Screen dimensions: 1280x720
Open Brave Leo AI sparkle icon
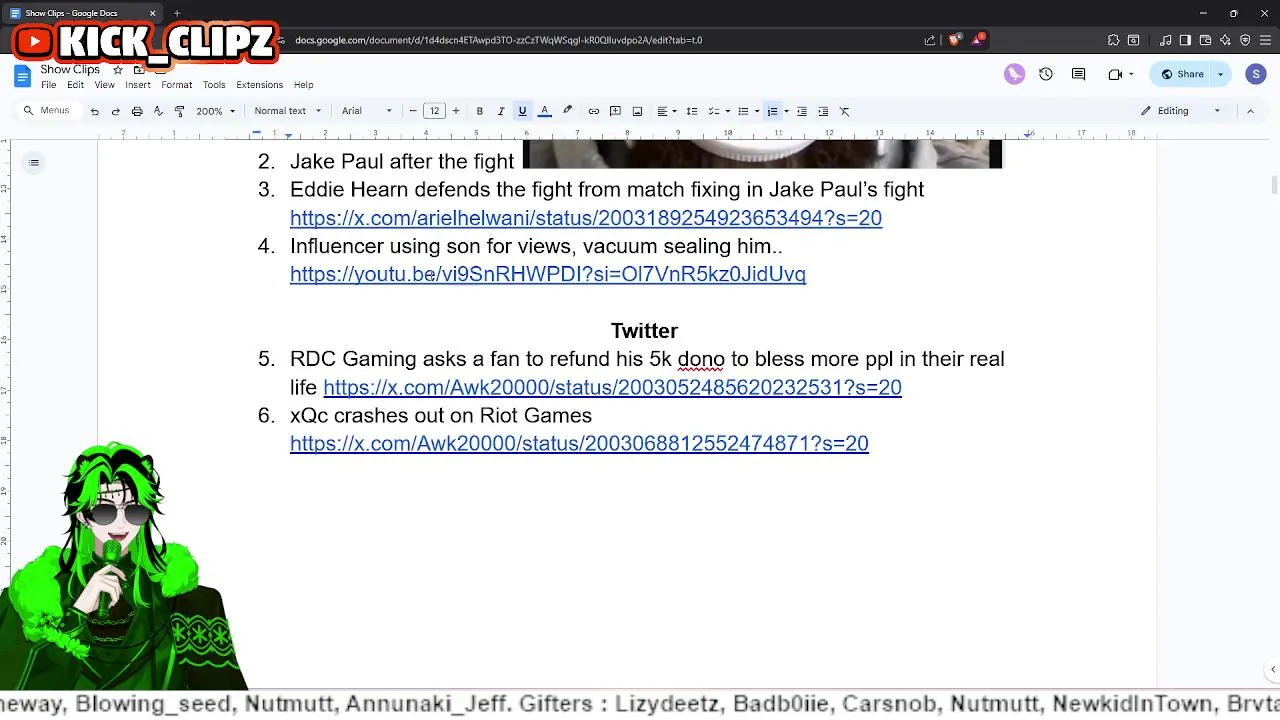[x=1225, y=40]
